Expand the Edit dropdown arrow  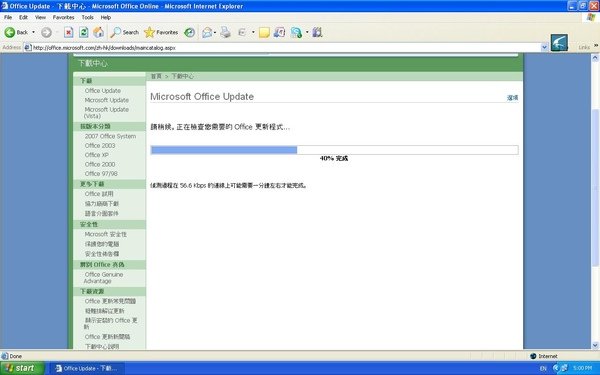point(253,33)
